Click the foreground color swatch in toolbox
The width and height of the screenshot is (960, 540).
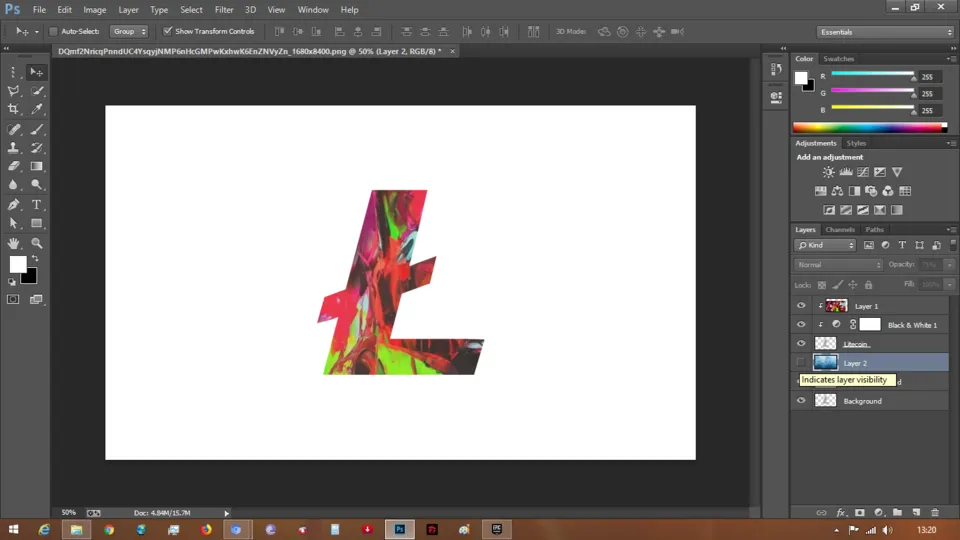point(18,264)
